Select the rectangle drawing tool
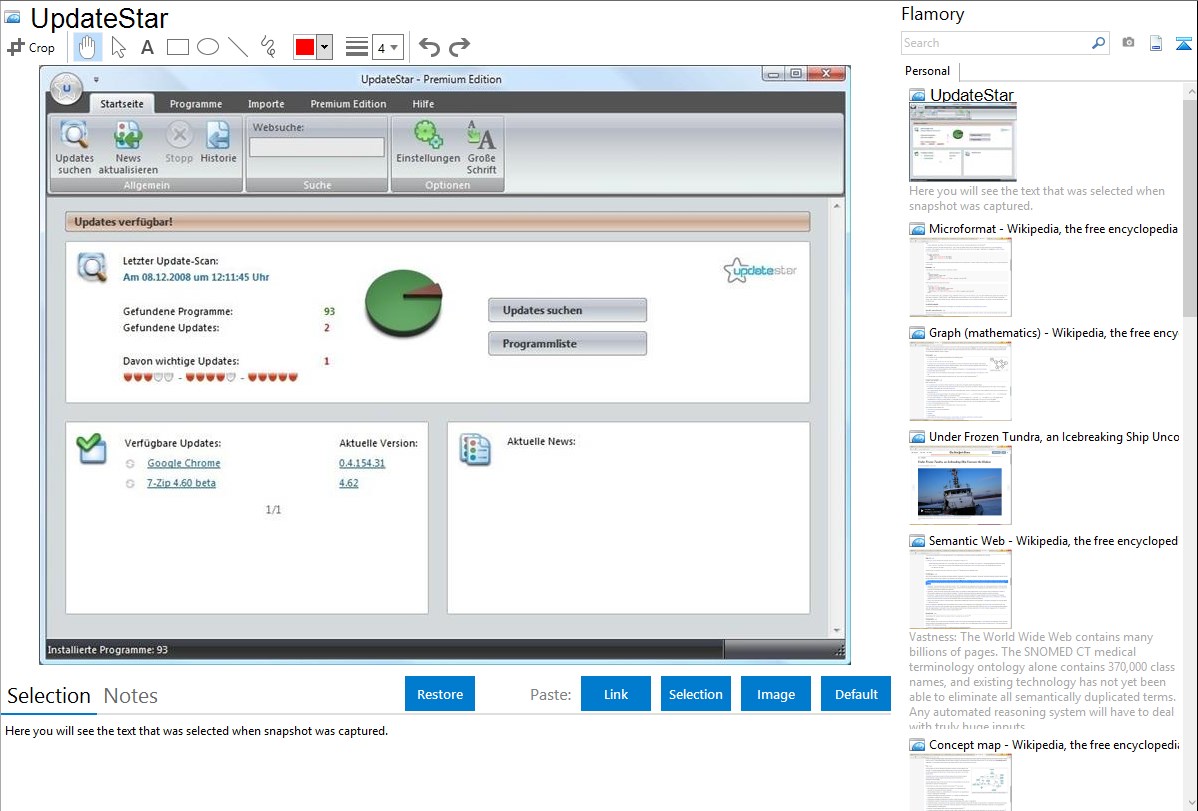The height and width of the screenshot is (811, 1198). pyautogui.click(x=177, y=47)
